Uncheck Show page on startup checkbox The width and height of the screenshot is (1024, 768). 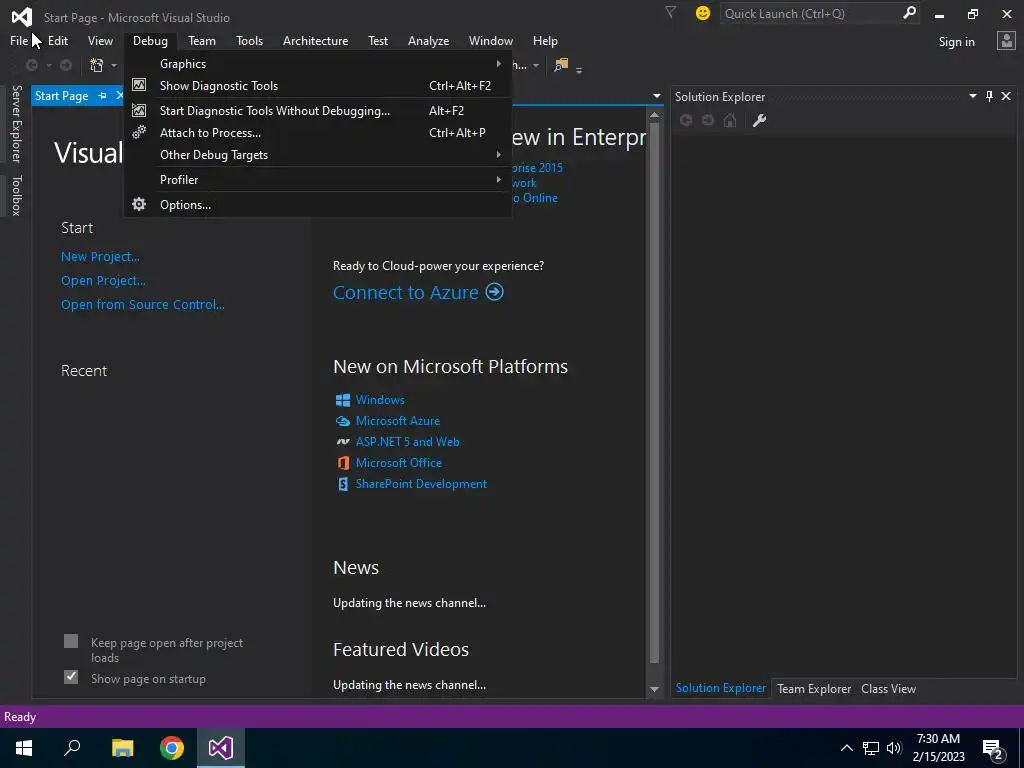(71, 677)
